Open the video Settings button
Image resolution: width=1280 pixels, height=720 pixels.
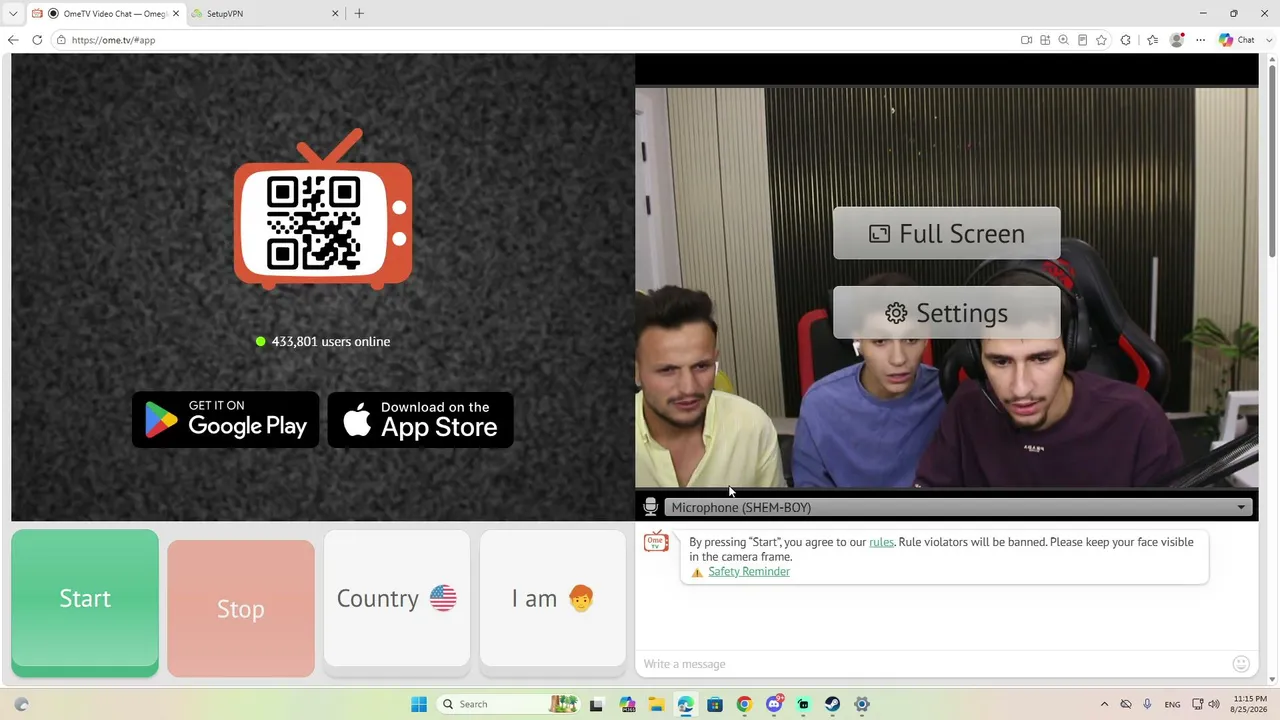[x=947, y=313]
